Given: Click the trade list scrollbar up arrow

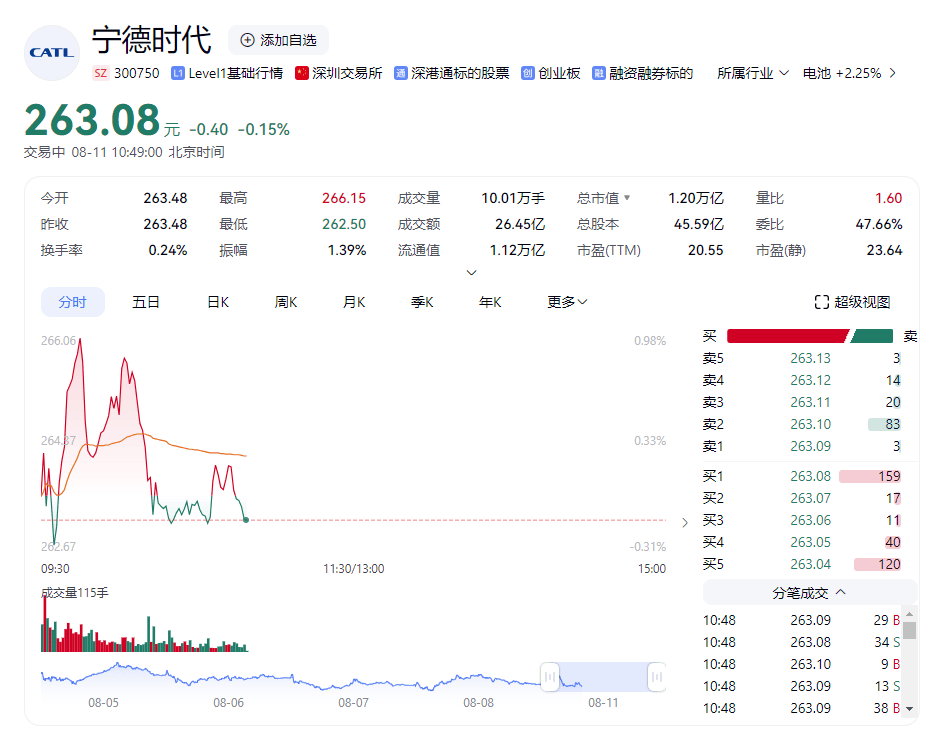Looking at the screenshot, I should 909,615.
